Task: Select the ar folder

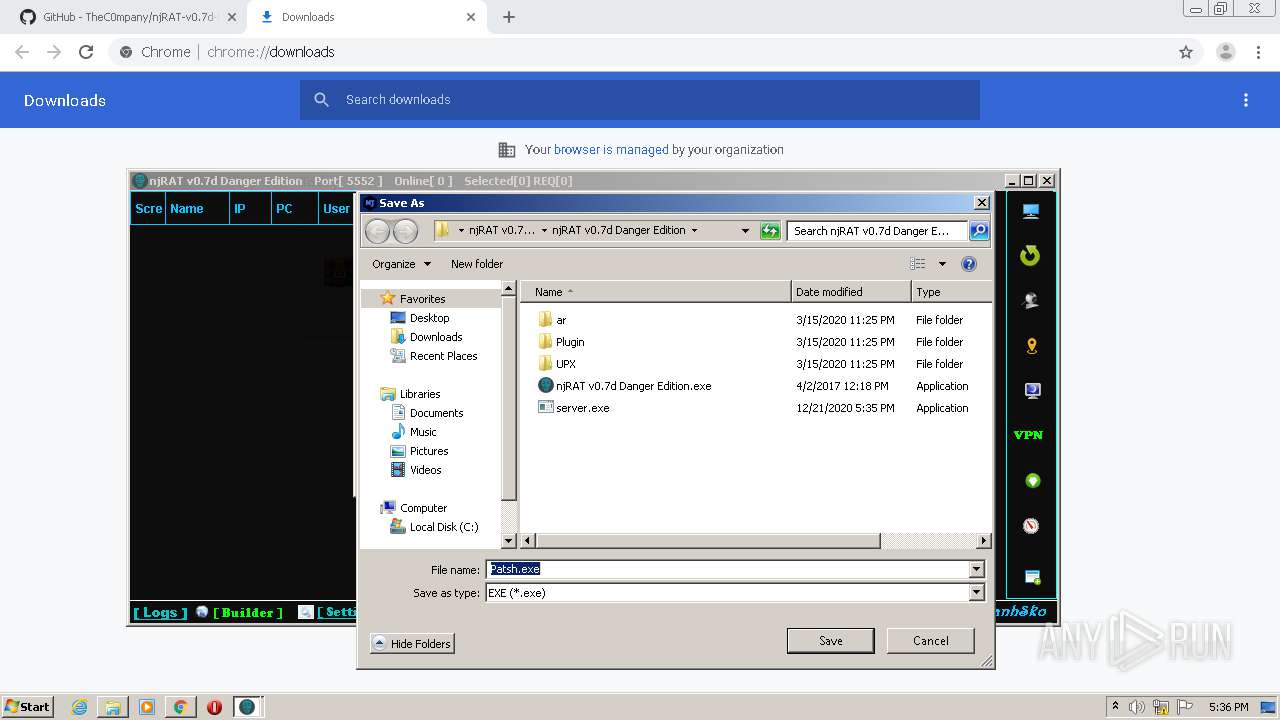Action: pos(561,320)
